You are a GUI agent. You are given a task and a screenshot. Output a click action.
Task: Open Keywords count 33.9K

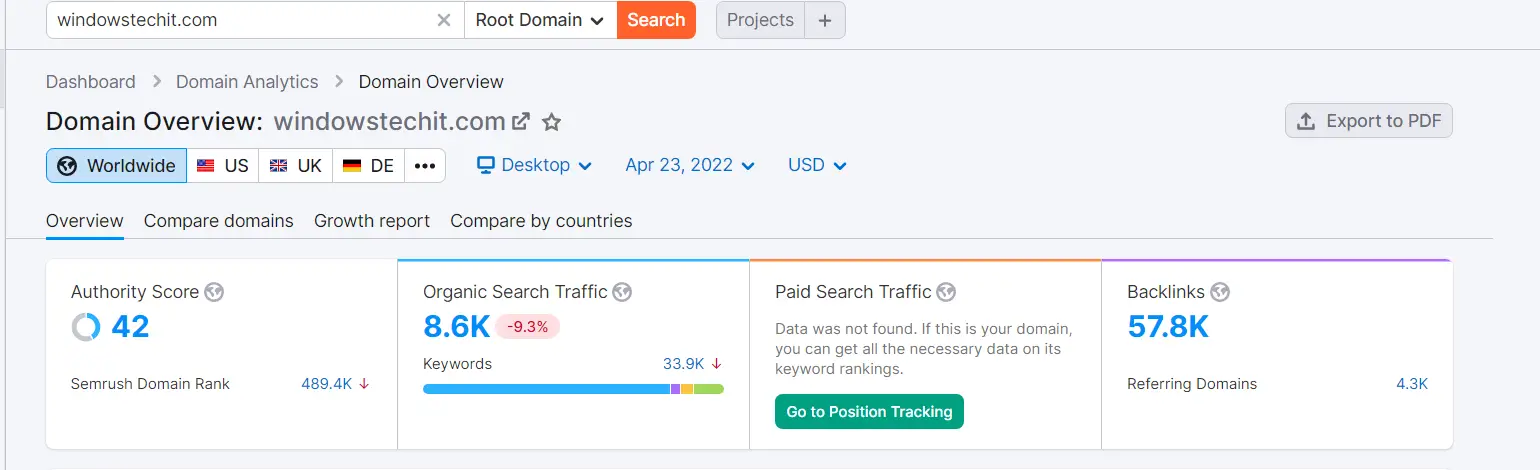[x=684, y=364]
